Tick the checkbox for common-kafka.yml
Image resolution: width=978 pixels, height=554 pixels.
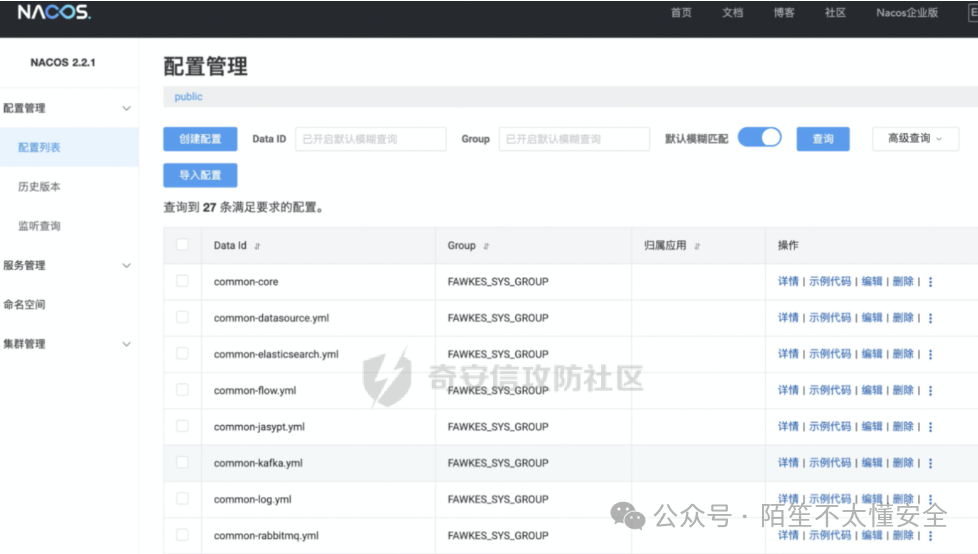(182, 462)
